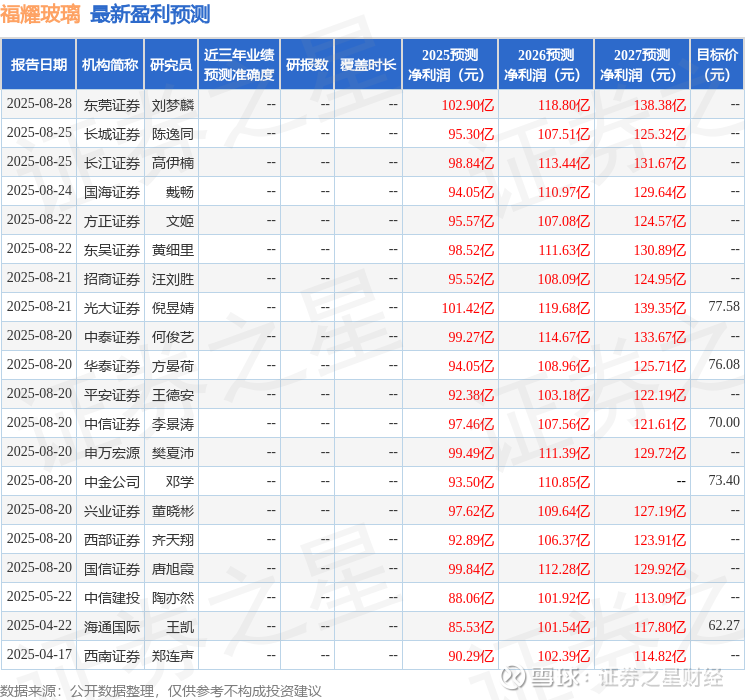745x700 pixels.
Task: Click the 申万宏源 institution cell
Action: [112, 453]
